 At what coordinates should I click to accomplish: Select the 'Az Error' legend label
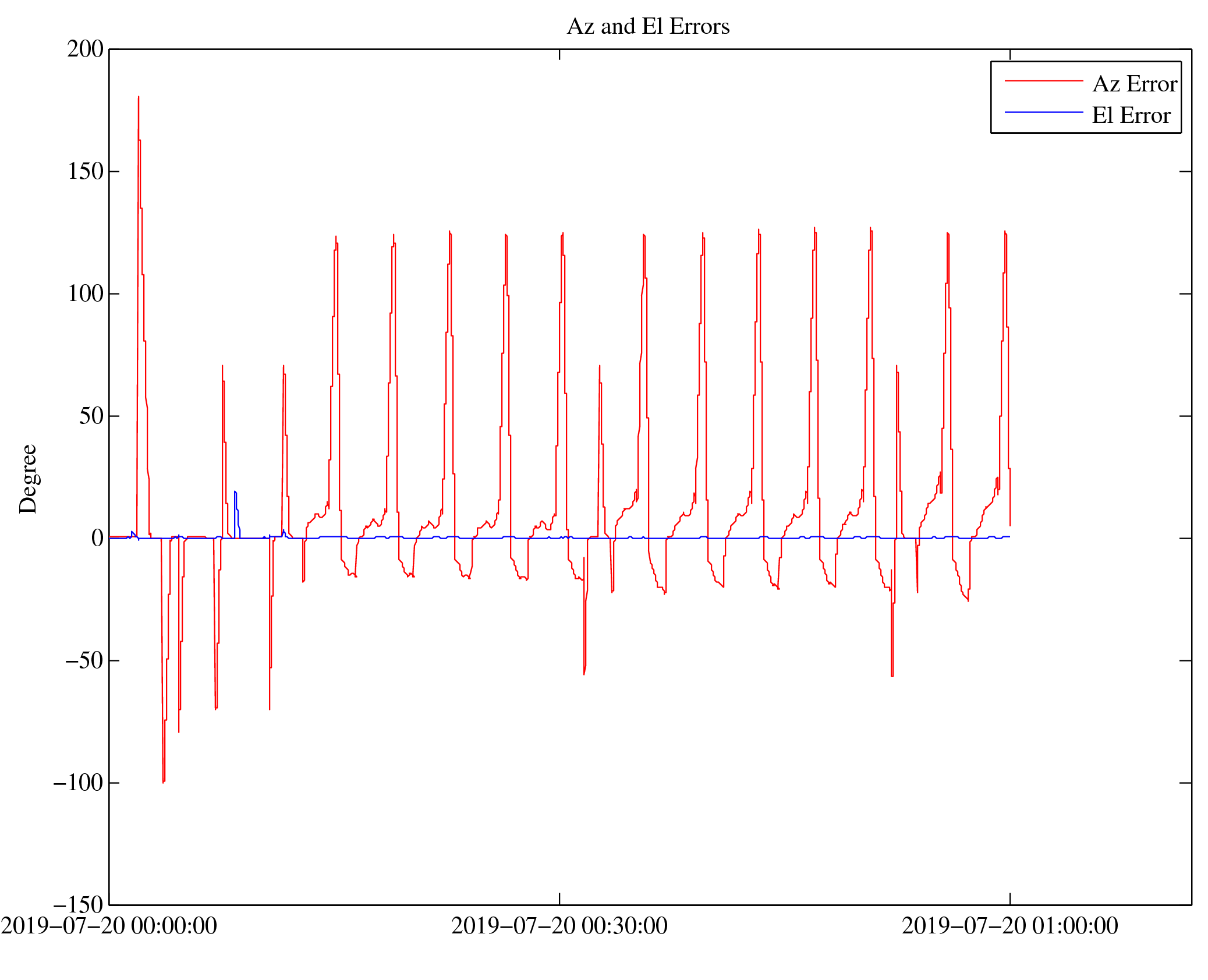[1134, 84]
